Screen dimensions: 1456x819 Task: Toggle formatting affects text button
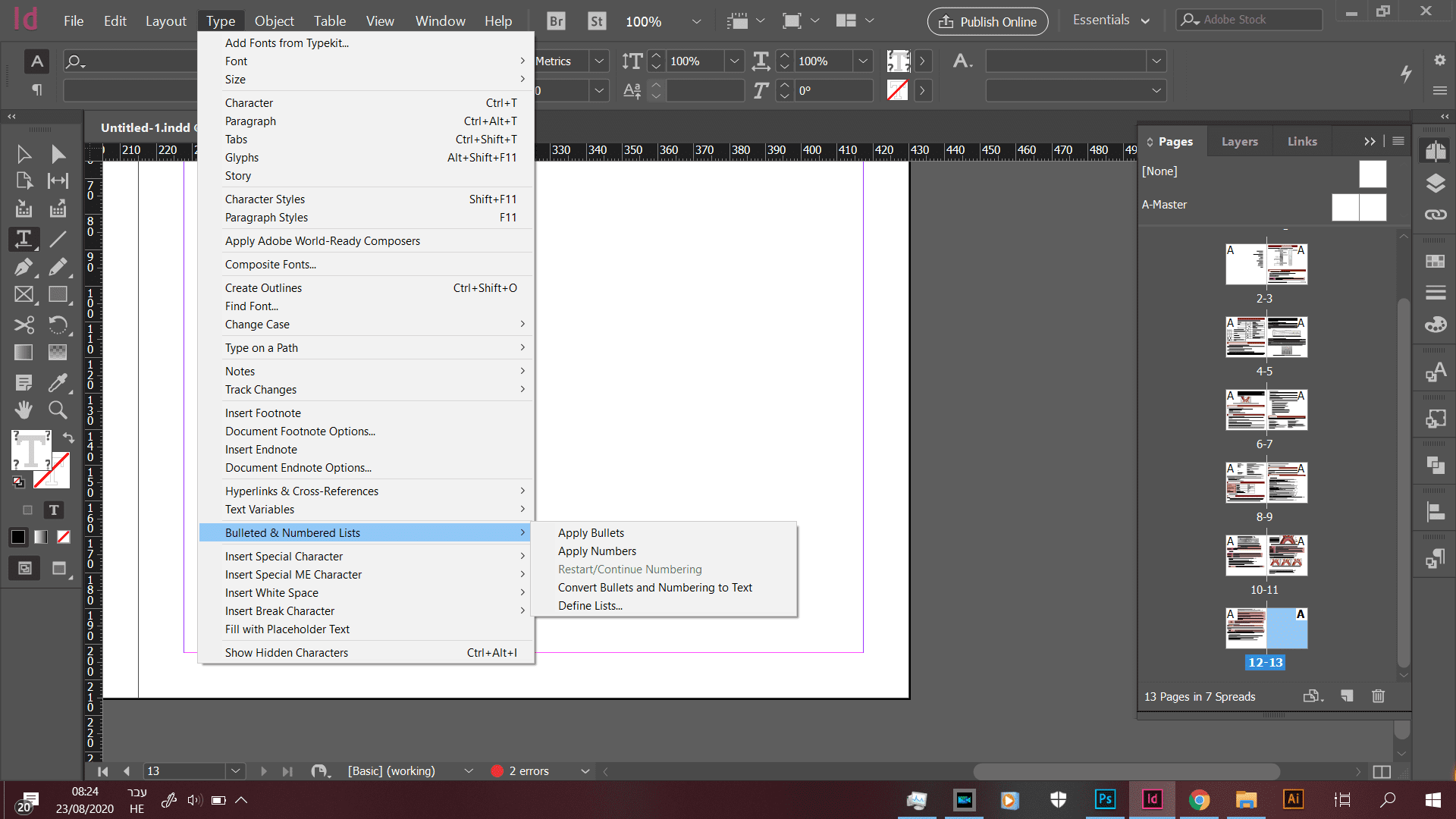point(54,510)
